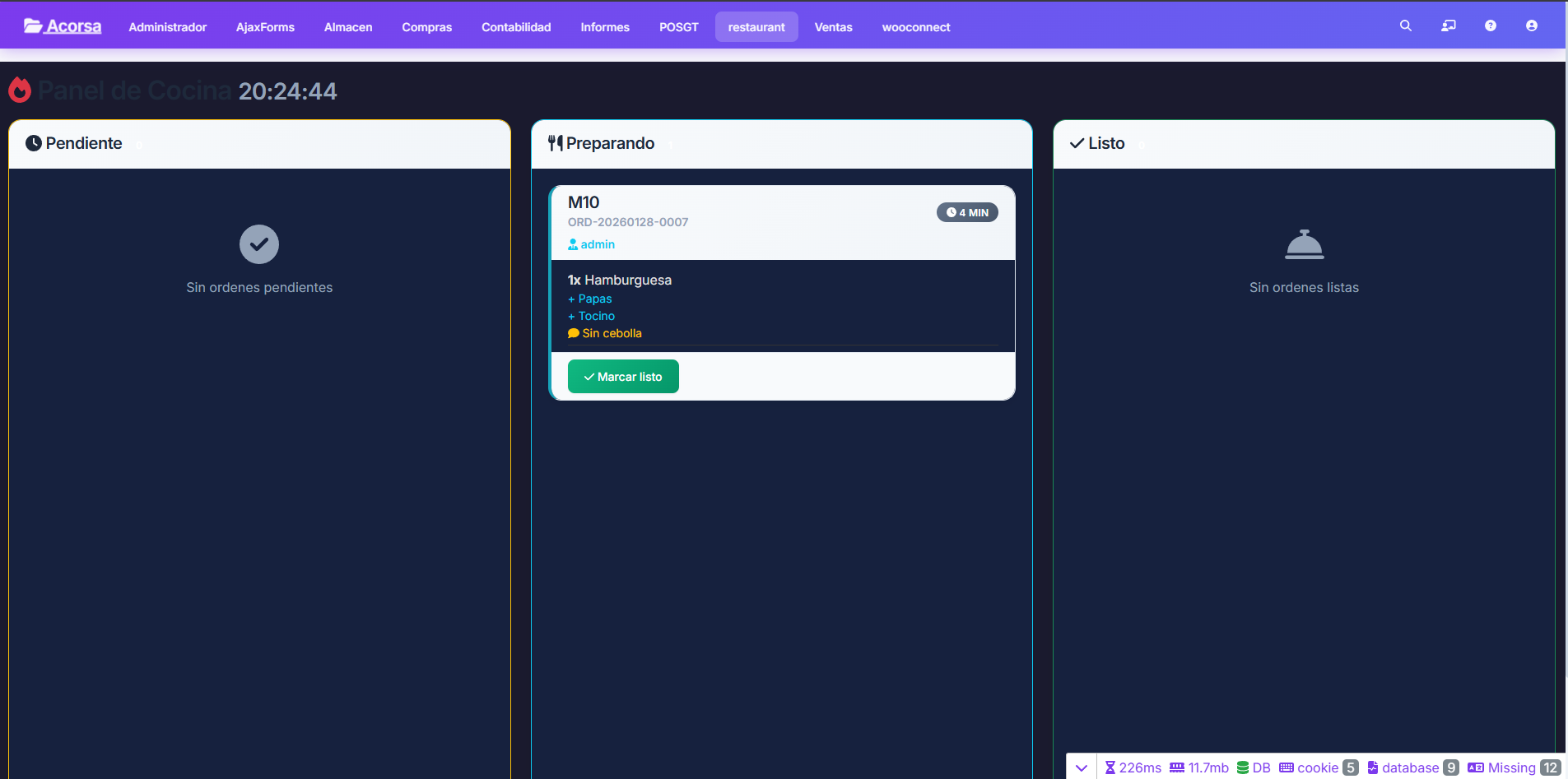This screenshot has height=779, width=1568.
Task: Collapse the debug bar with the chevron
Action: 1082,767
